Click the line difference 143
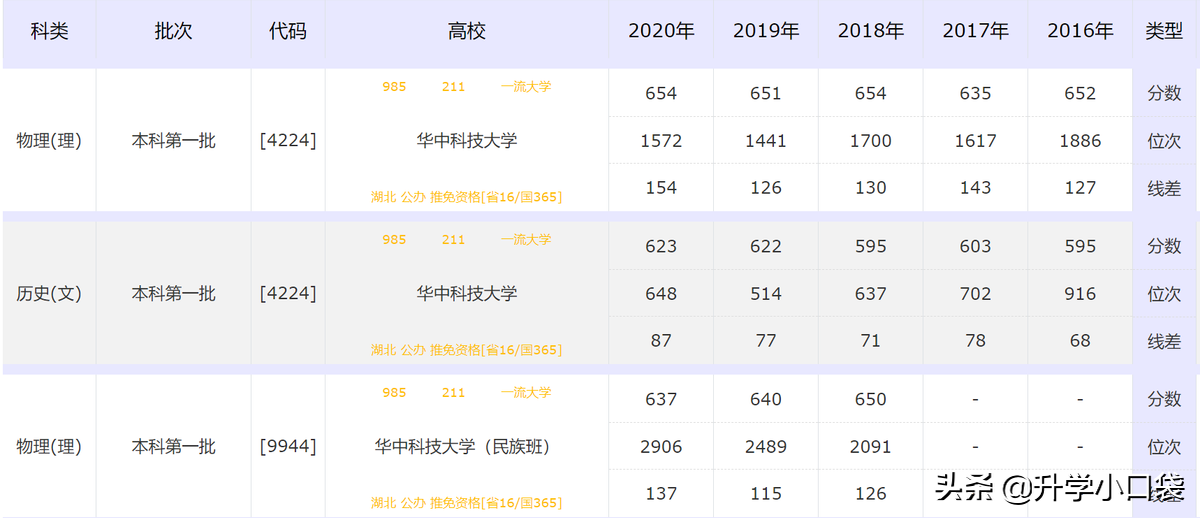The width and height of the screenshot is (1200, 518). coord(975,188)
